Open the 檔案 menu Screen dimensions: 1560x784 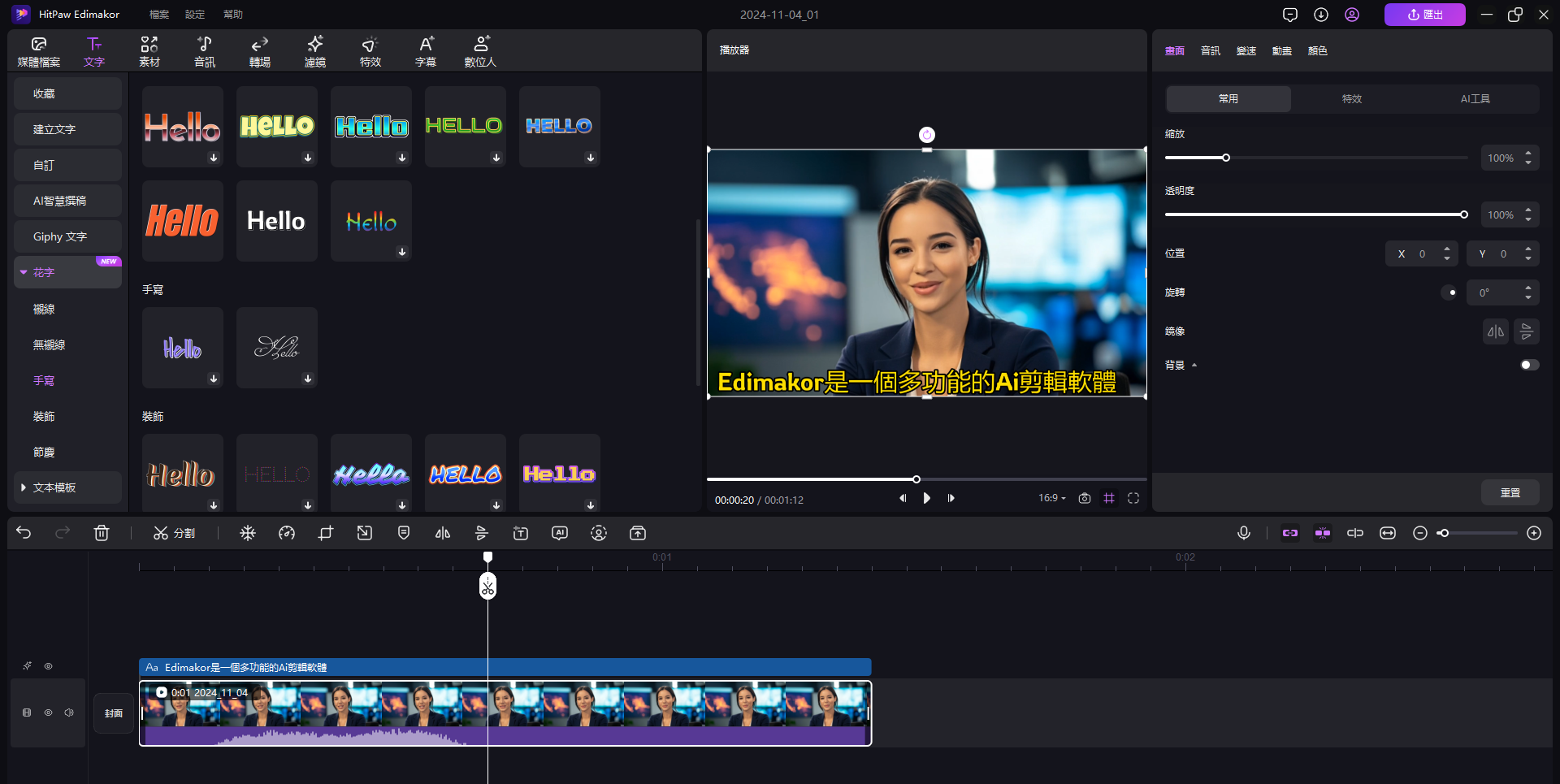point(159,15)
